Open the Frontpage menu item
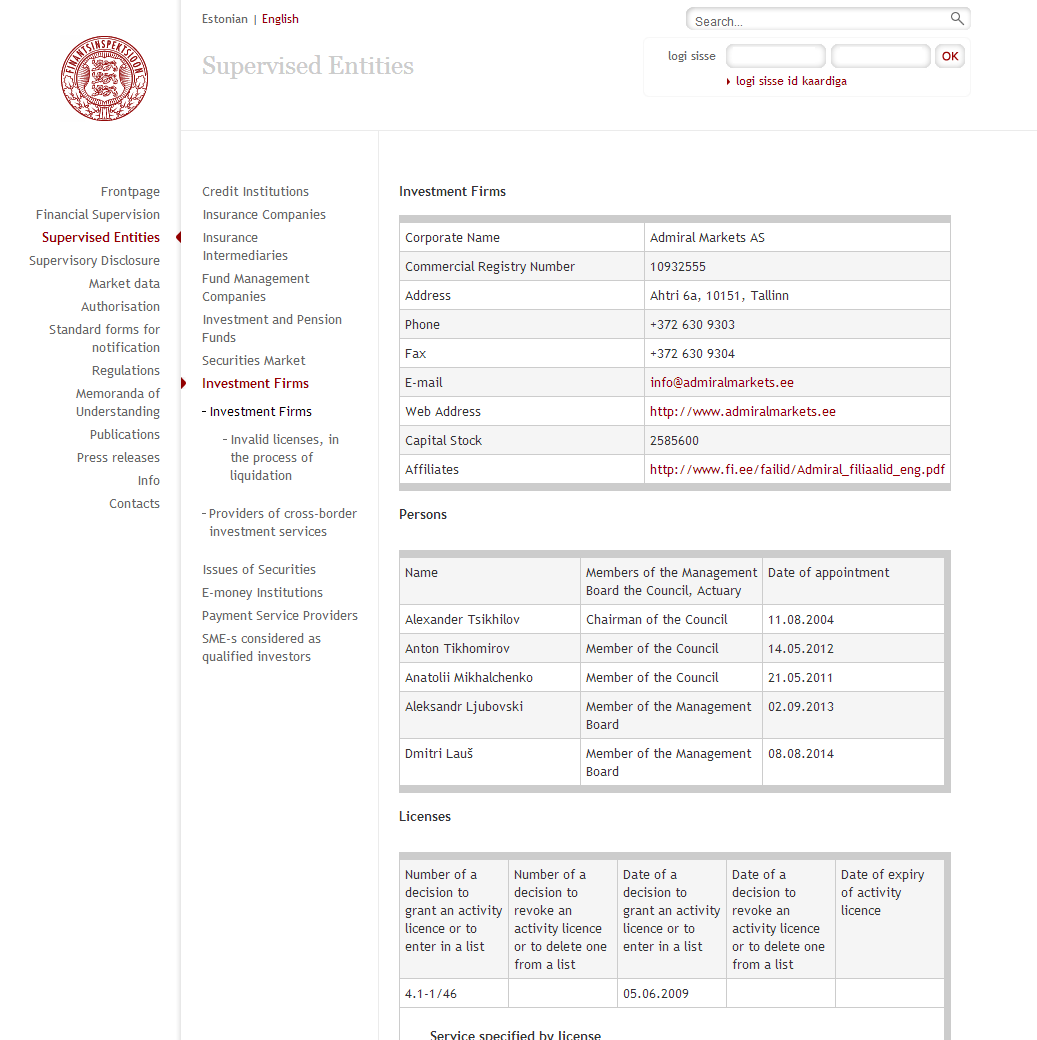Screen dimensions: 1037x1040 click(x=130, y=192)
